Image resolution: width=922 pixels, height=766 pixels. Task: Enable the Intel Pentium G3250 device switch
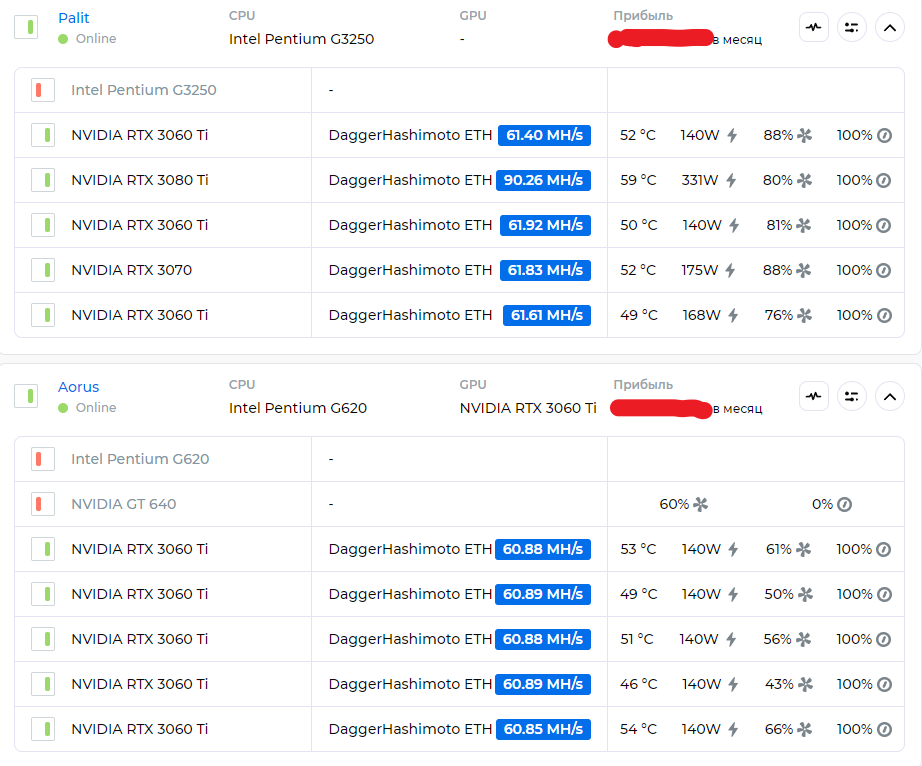point(43,90)
